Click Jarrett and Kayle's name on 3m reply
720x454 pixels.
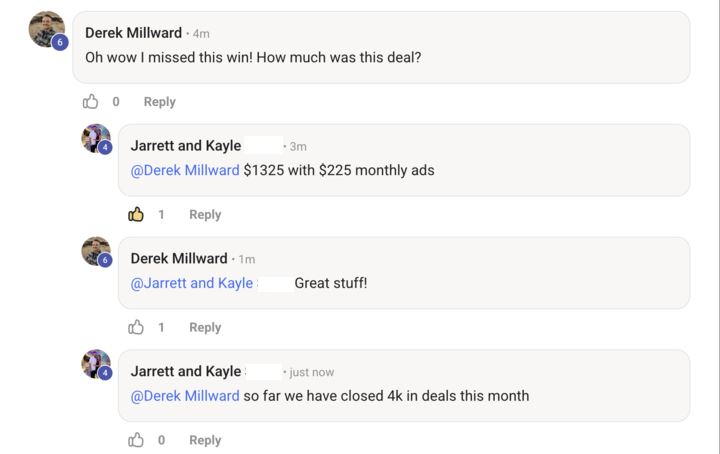point(186,146)
